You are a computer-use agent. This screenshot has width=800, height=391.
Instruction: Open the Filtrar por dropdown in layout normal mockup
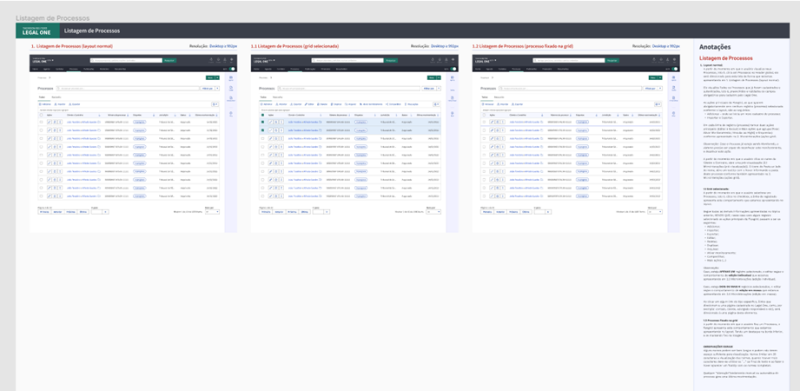click(211, 88)
